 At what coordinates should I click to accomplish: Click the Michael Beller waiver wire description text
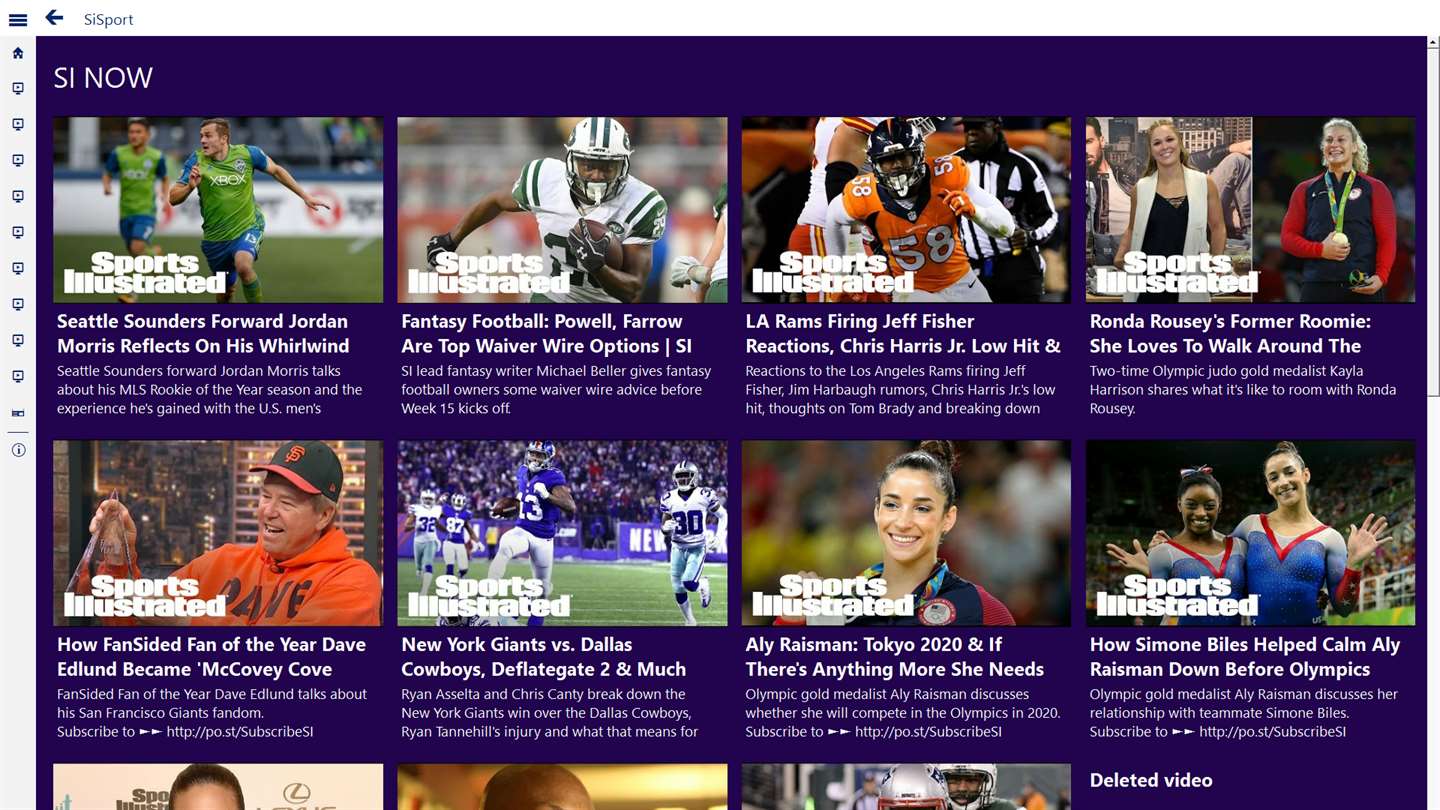coord(556,389)
